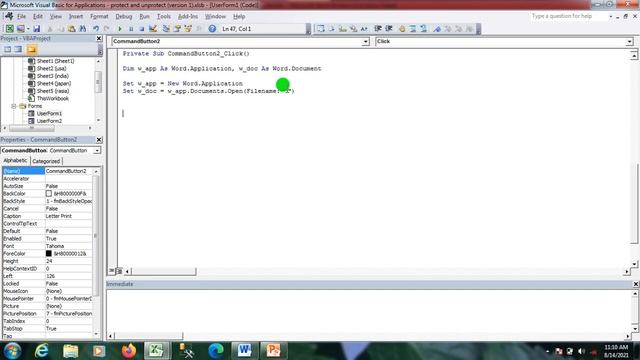Click the Enabled property row

point(47,238)
